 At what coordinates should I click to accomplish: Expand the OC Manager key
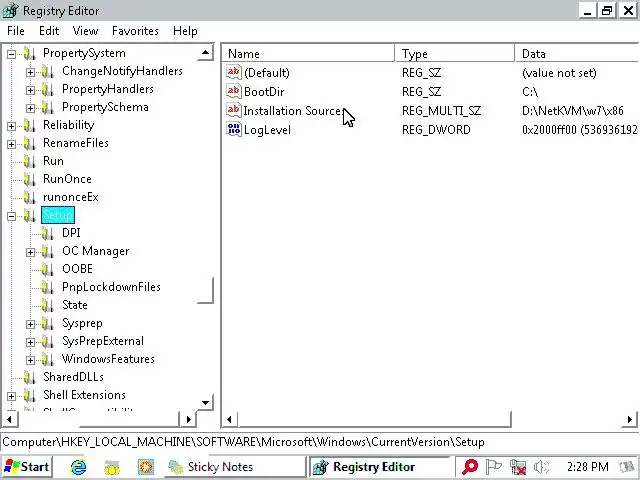30,252
